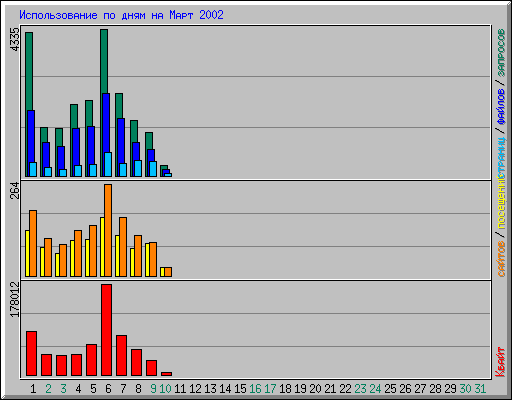
Task: Click the green 'Запросов' legend label
Action: [501, 52]
